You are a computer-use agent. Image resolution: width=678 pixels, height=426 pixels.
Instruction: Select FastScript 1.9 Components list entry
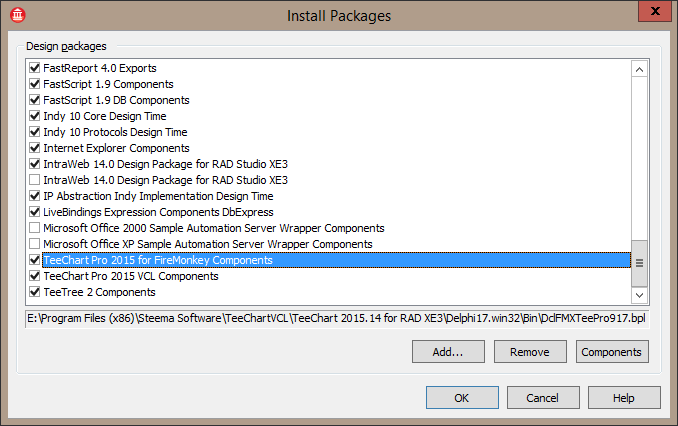point(109,84)
